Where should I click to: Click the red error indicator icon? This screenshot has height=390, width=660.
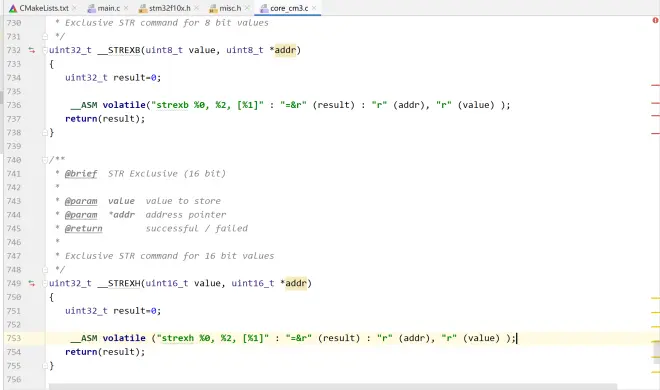tap(655, 20)
